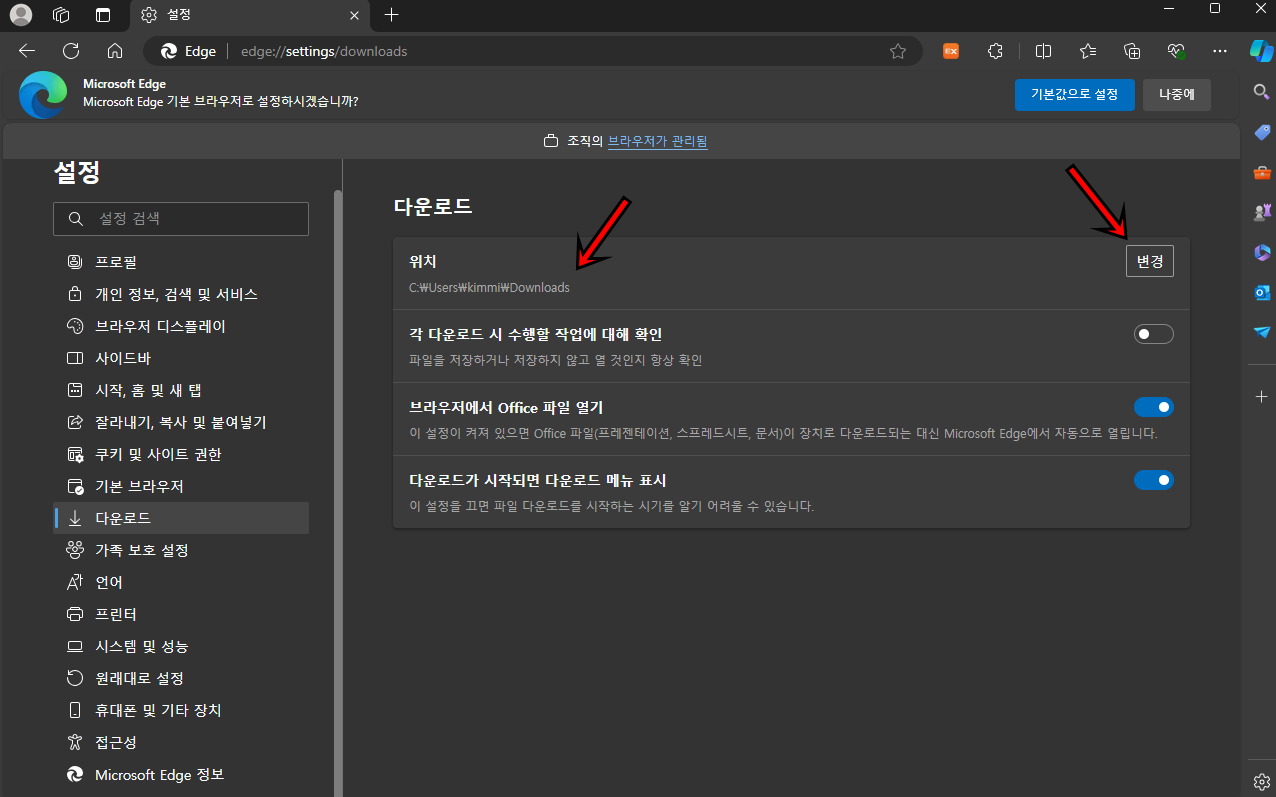Open a new tab with plus button
Viewport: 1276px width, 797px height.
(x=391, y=15)
